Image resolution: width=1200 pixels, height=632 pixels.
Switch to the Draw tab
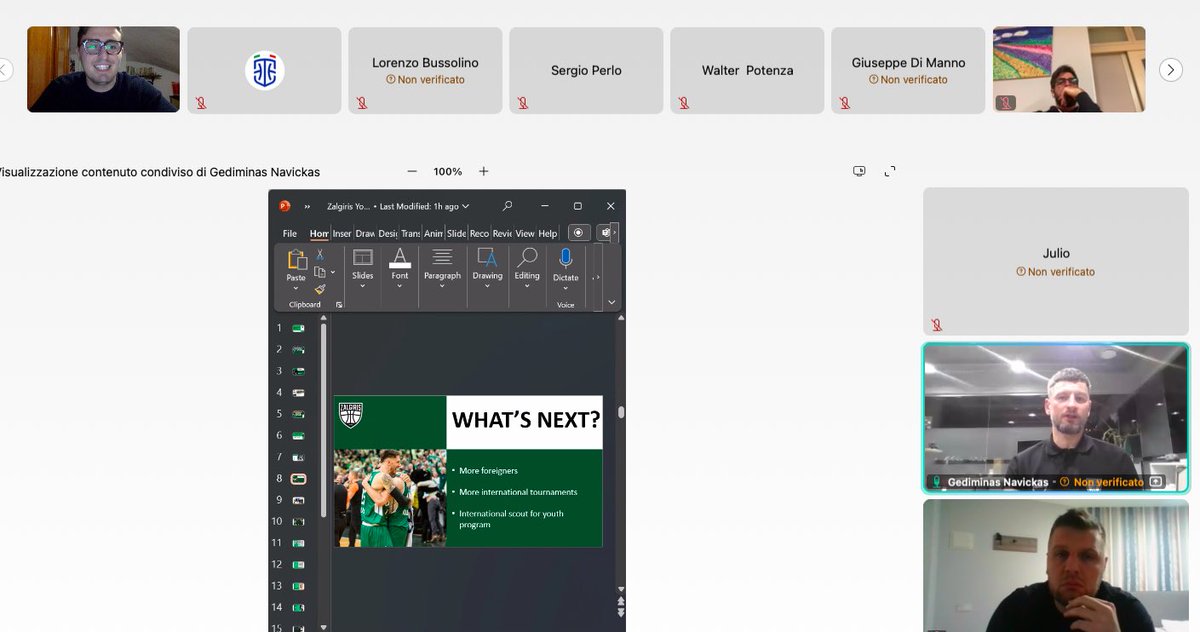pos(365,234)
